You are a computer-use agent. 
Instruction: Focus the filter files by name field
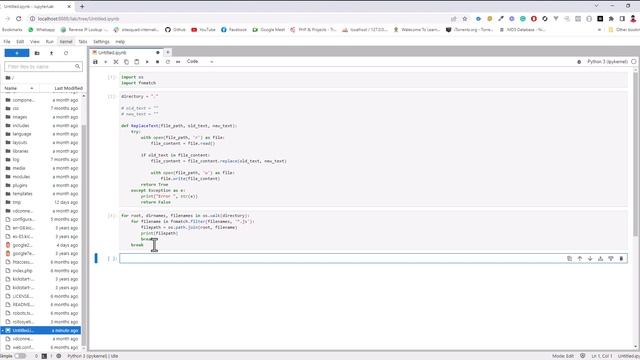(x=43, y=67)
